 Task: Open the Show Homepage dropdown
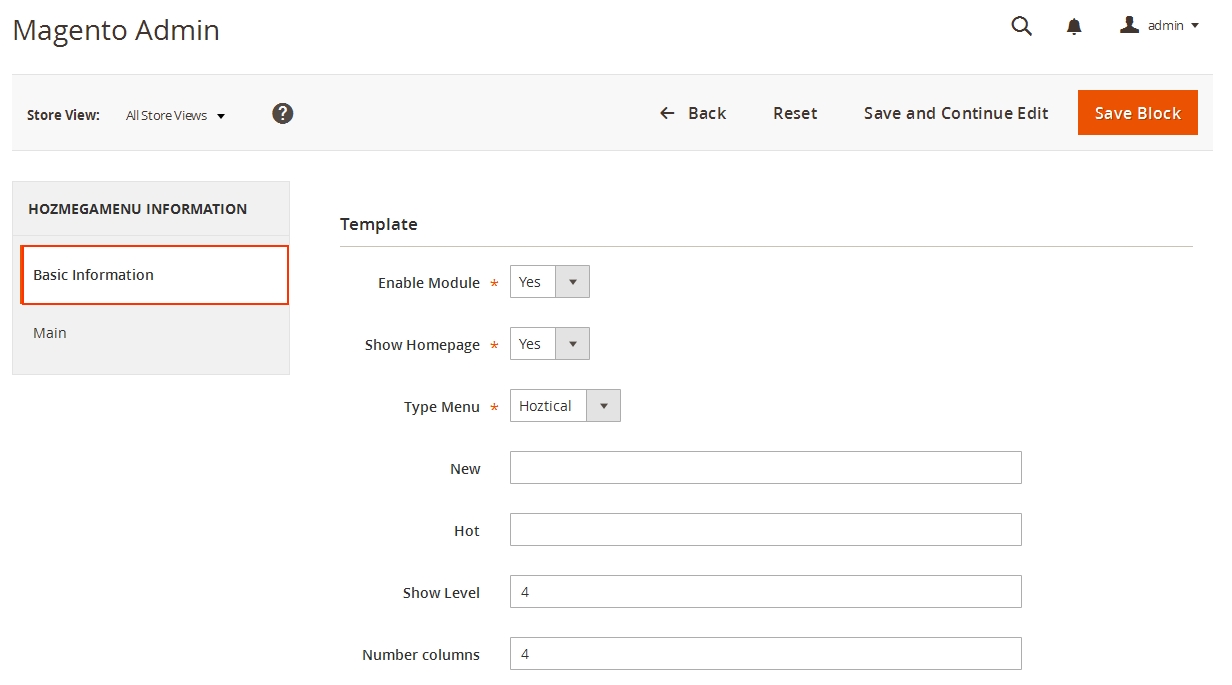point(550,344)
